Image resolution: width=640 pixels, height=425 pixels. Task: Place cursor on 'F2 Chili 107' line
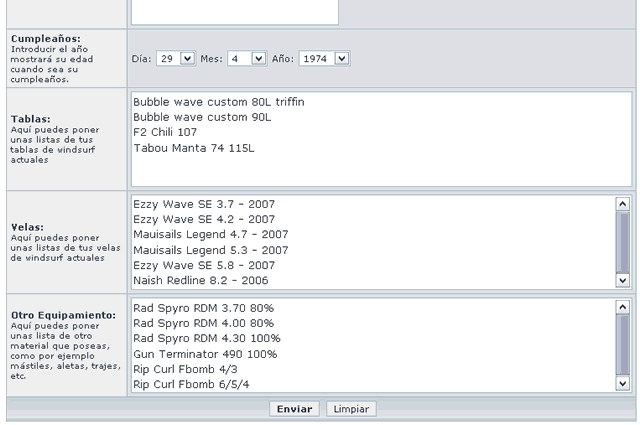coord(167,132)
